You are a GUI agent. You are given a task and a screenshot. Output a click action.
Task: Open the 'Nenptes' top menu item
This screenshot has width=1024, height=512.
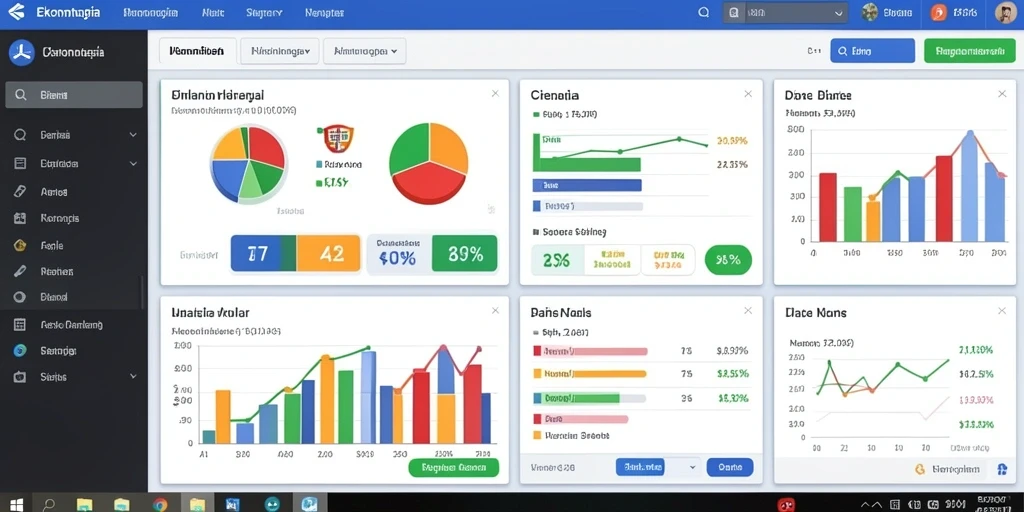click(x=325, y=12)
